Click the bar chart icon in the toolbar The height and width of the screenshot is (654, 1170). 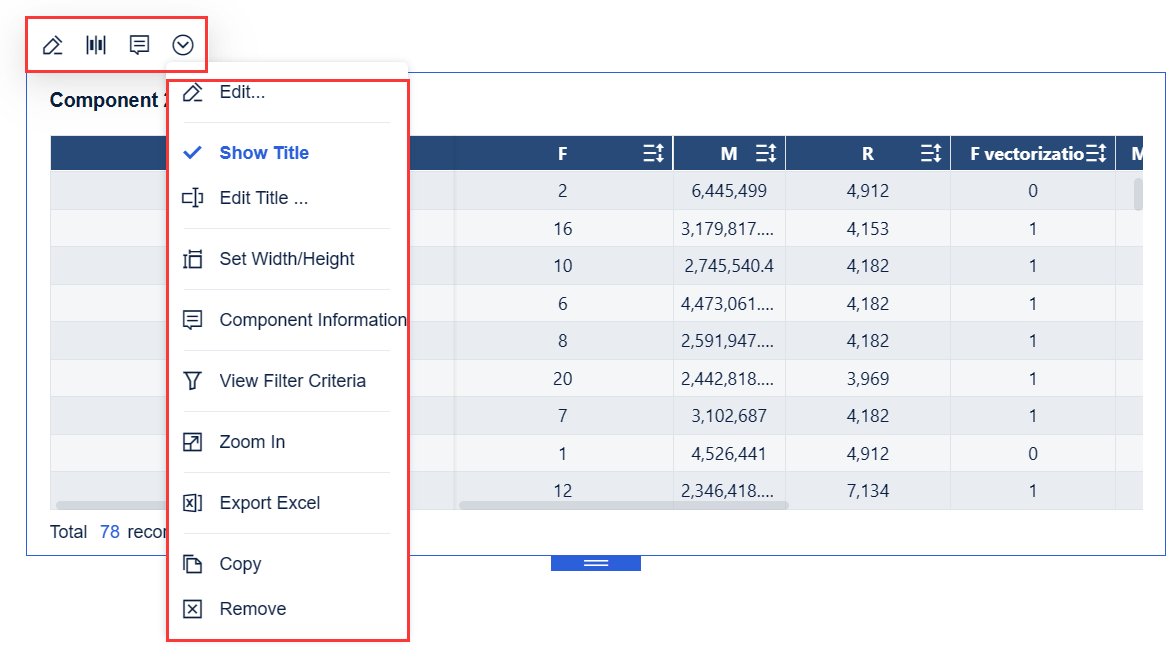[x=95, y=44]
